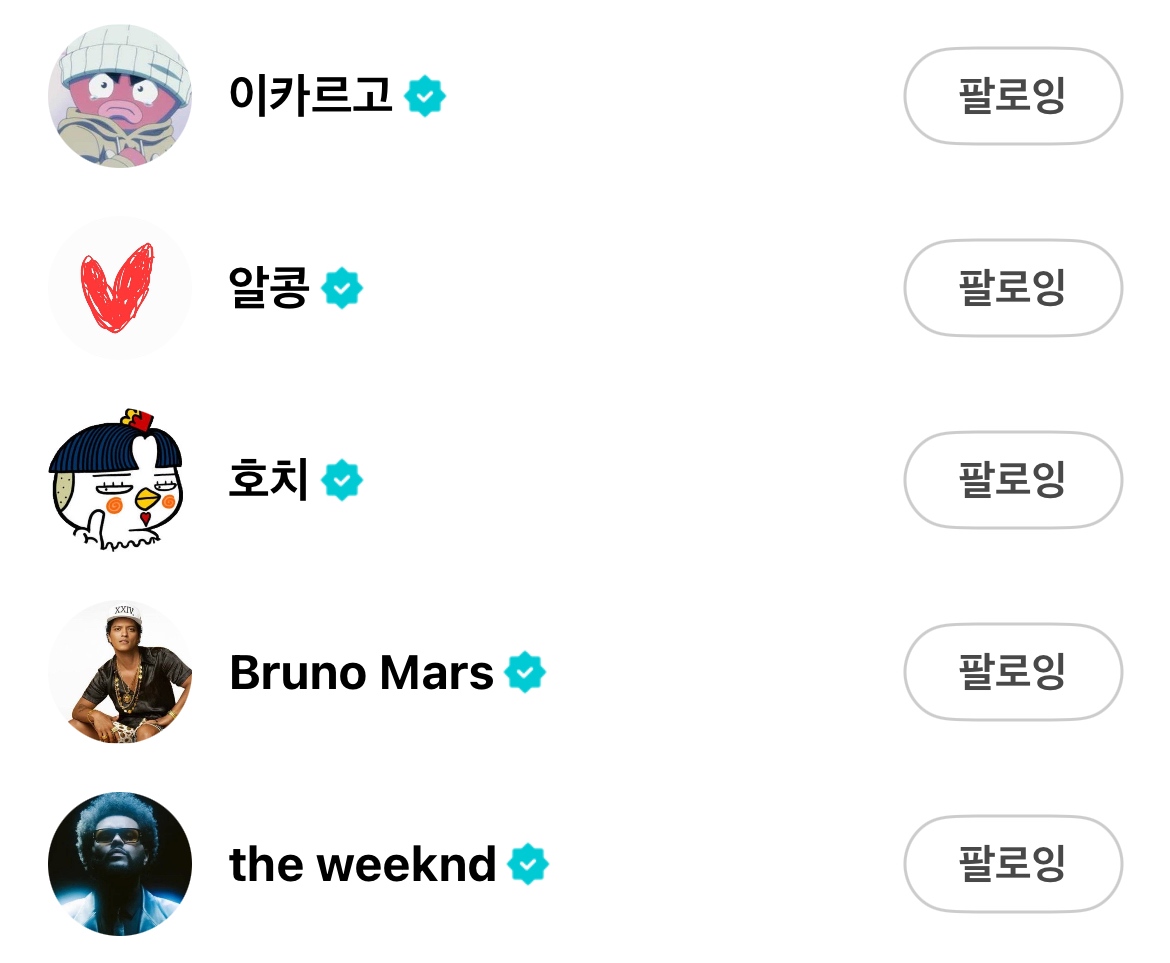Click the verified badge next to 이카르고
1170x963 pixels.
tap(425, 97)
